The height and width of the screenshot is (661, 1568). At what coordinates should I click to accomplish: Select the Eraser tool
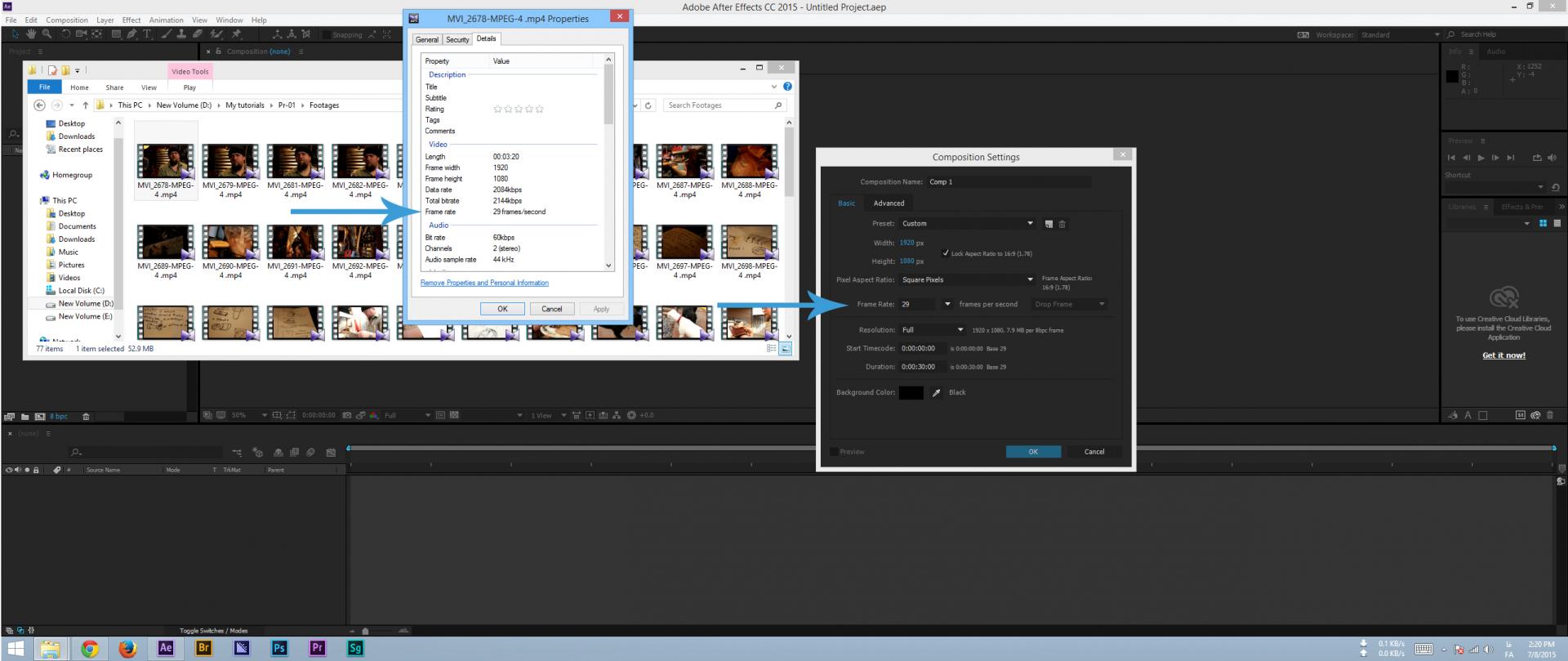(x=198, y=34)
